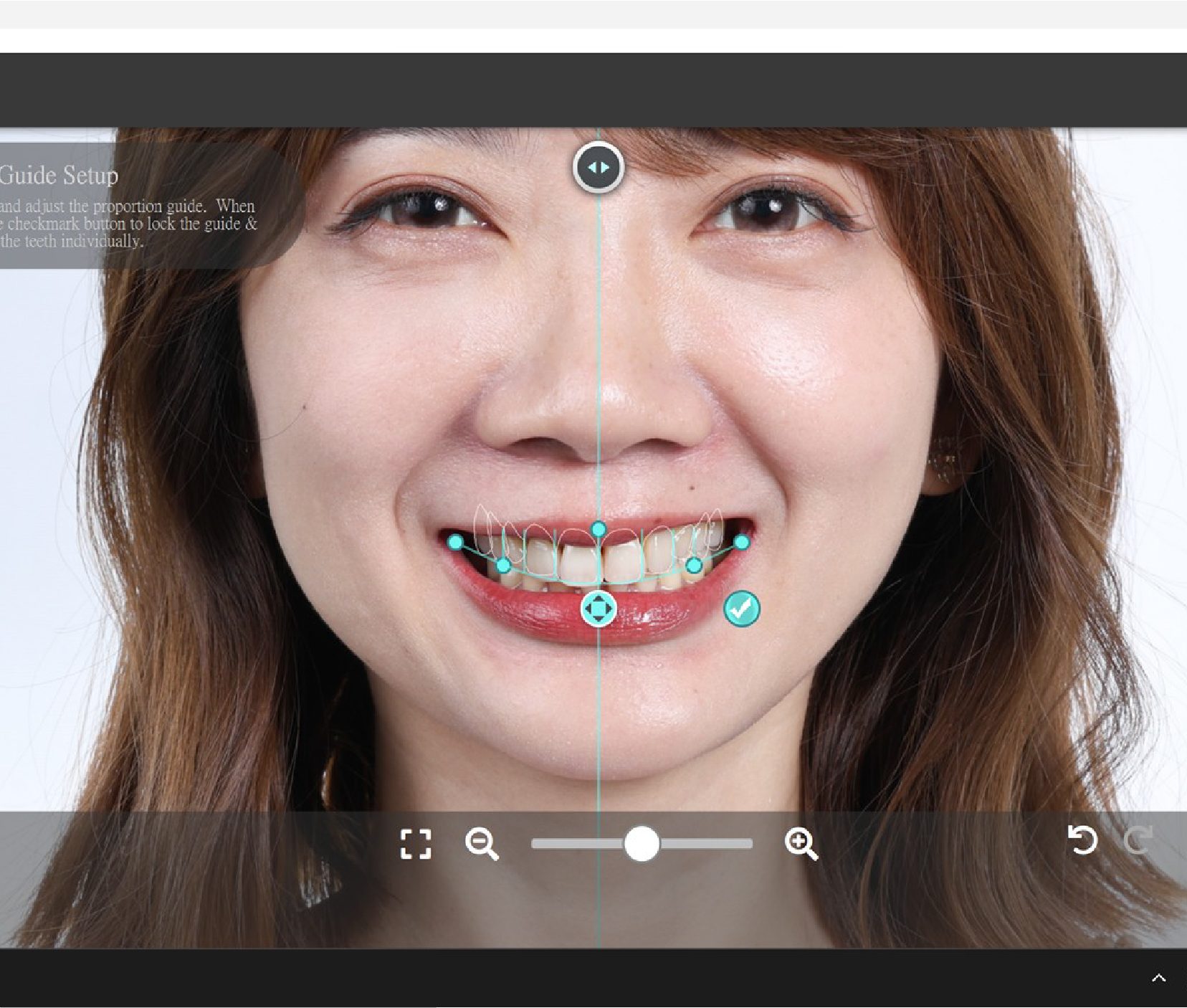Select the lower-right smile curve control point
This screenshot has height=1008, width=1187.
tap(694, 566)
